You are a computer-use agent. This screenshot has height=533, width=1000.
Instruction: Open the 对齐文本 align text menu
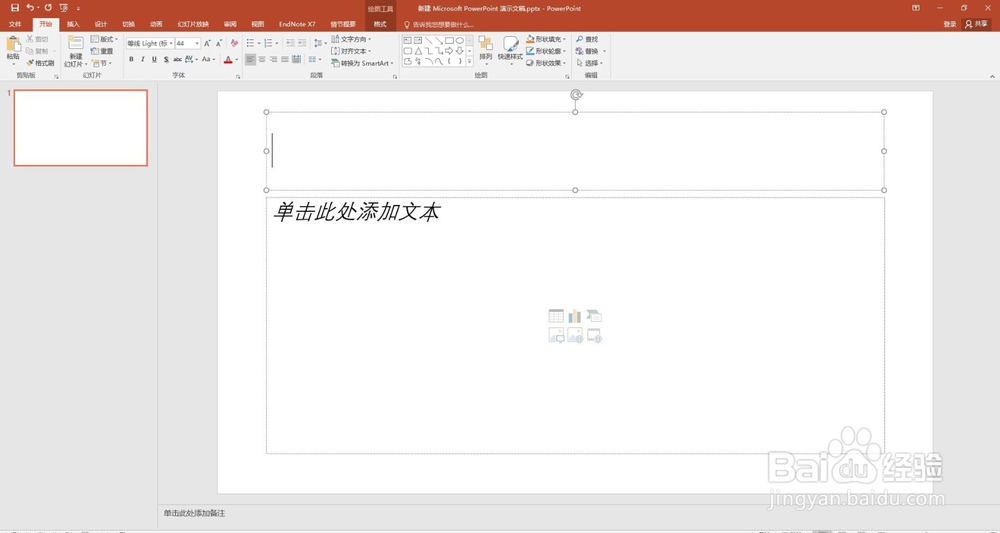[351, 51]
